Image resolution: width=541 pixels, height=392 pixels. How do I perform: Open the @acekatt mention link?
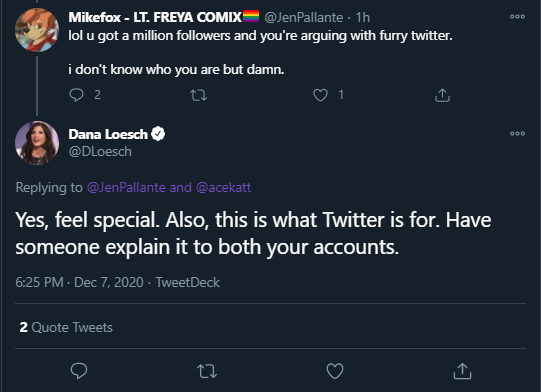224,187
